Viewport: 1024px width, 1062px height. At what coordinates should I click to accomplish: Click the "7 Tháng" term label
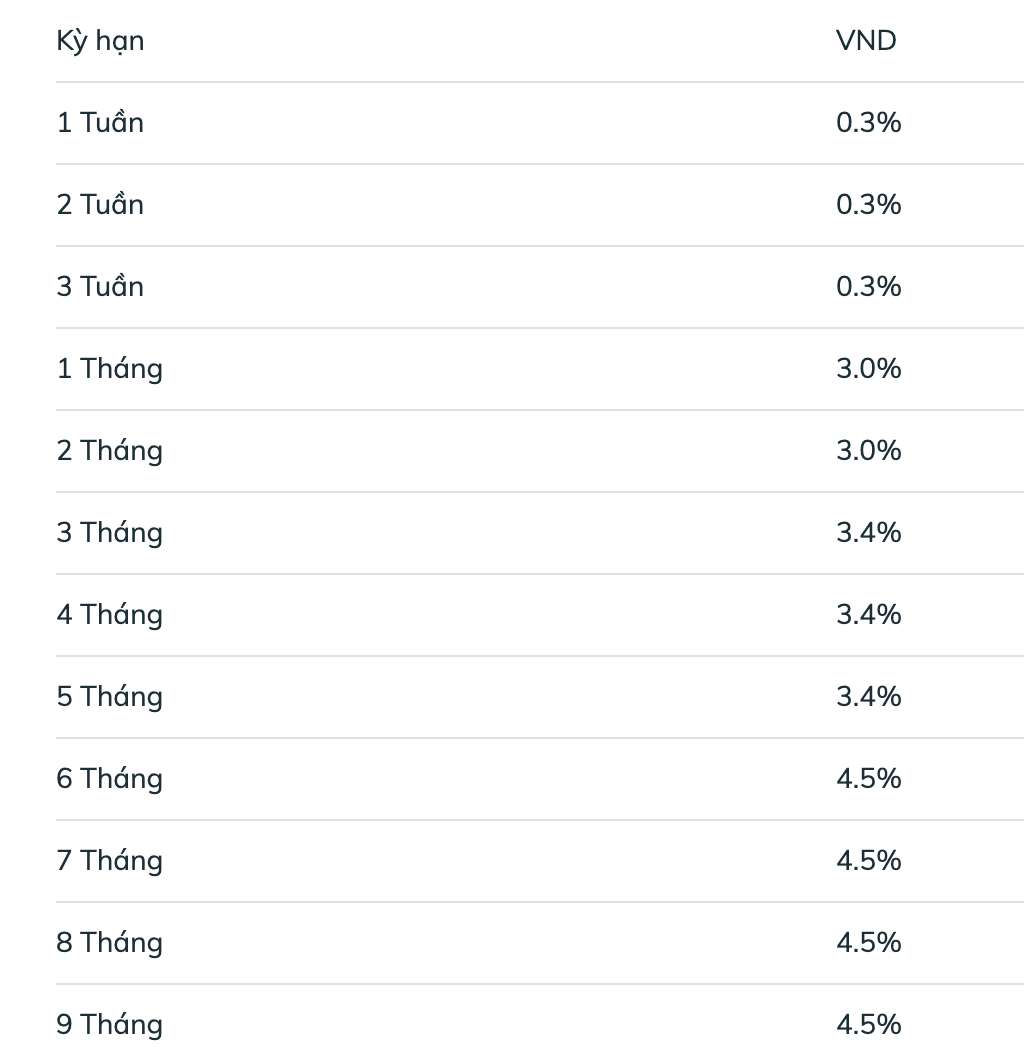click(109, 861)
